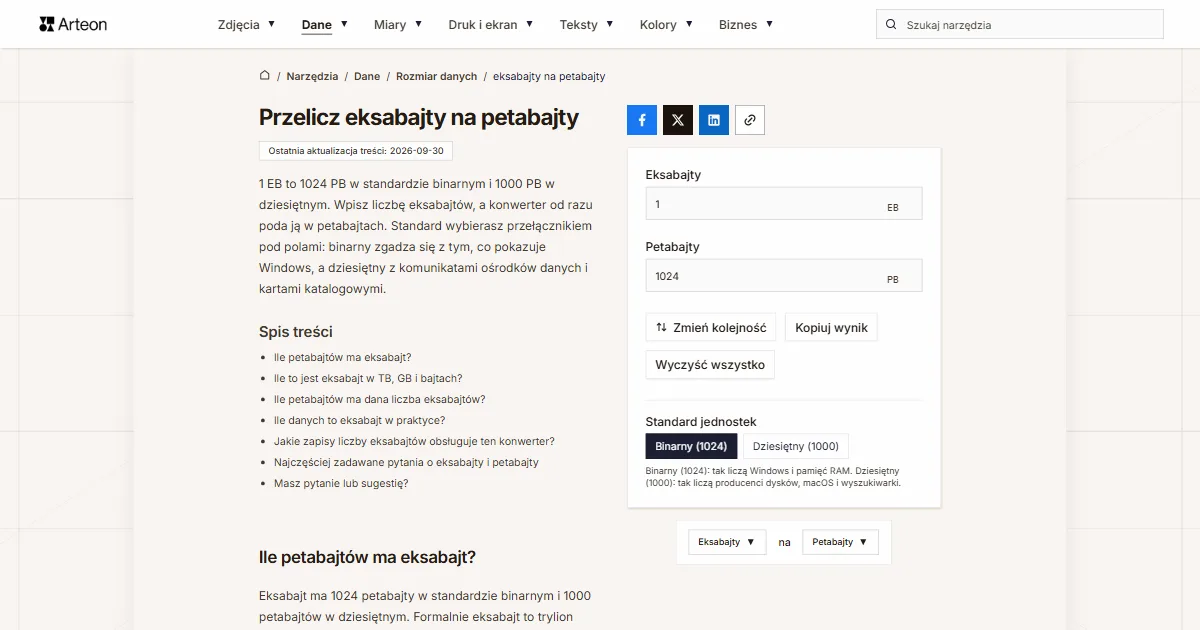Open the Teksty navigation menu

tap(587, 25)
